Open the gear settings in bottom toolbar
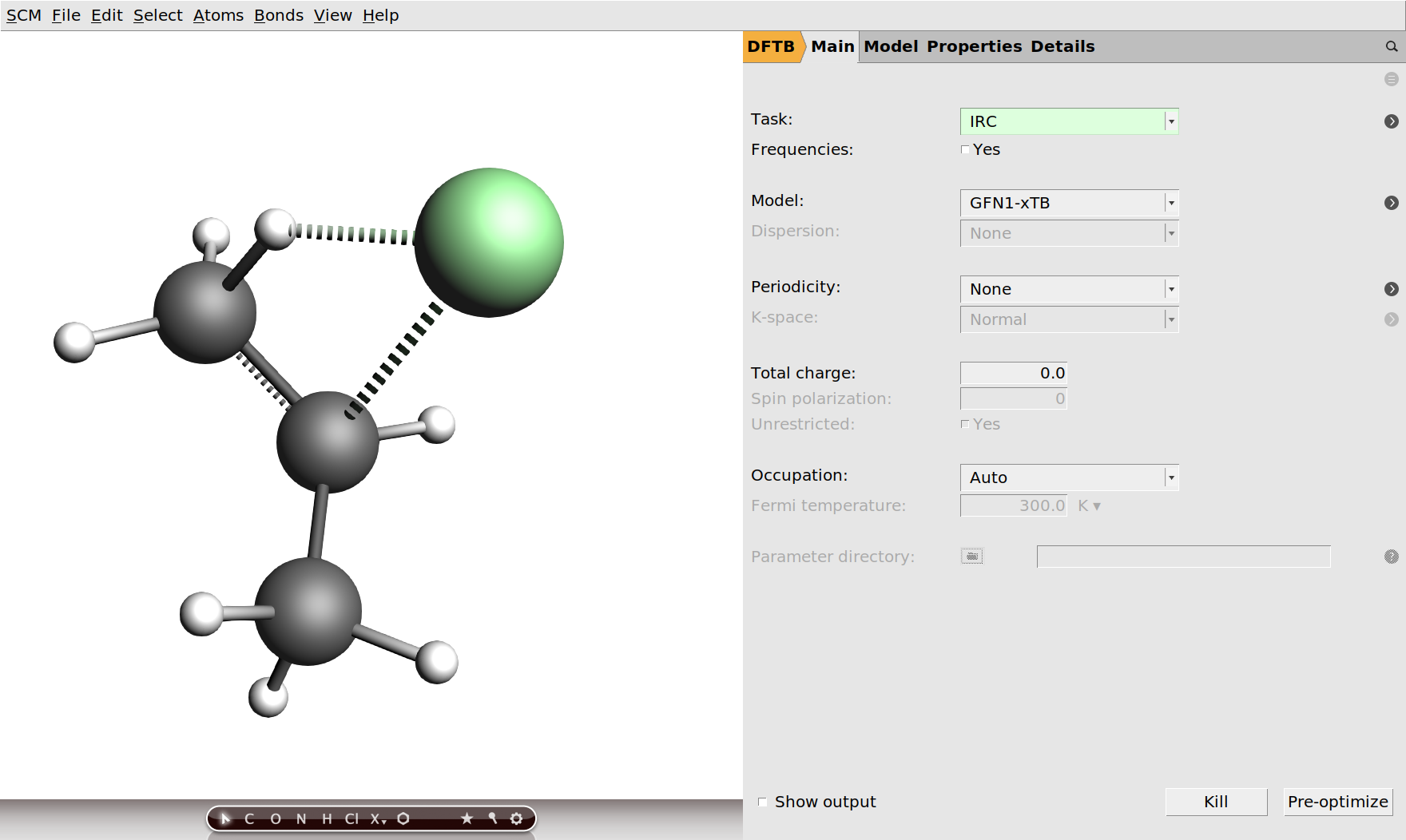Screen dimensions: 1406x840 point(517,818)
